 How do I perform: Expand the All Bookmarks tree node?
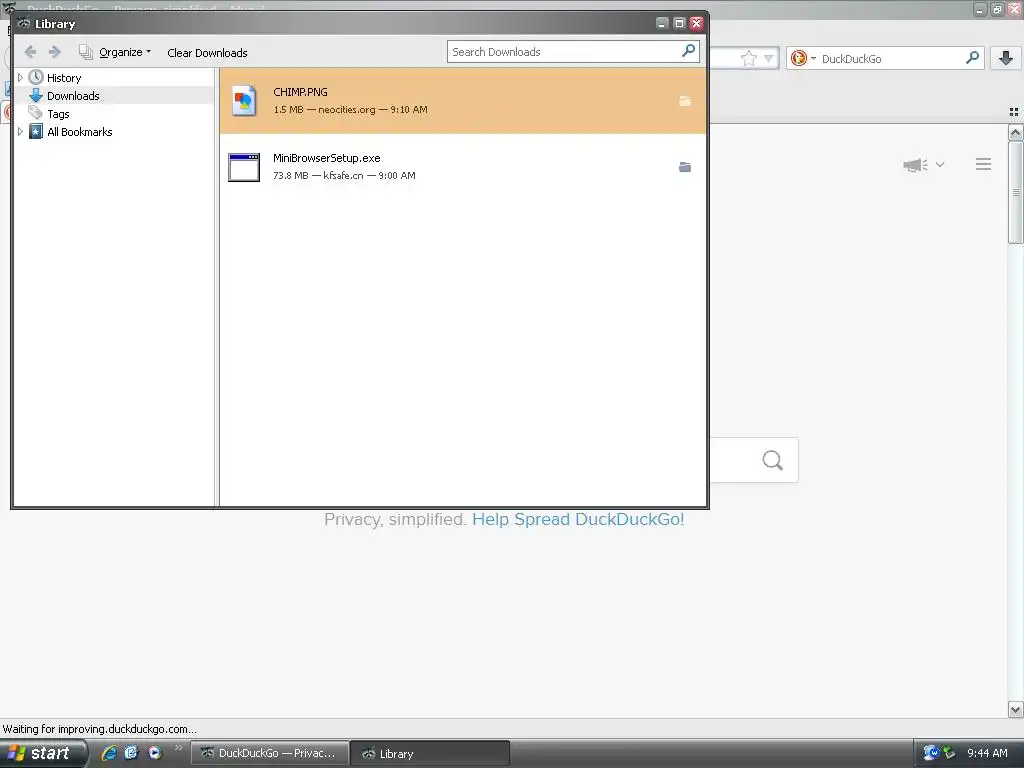coord(20,132)
